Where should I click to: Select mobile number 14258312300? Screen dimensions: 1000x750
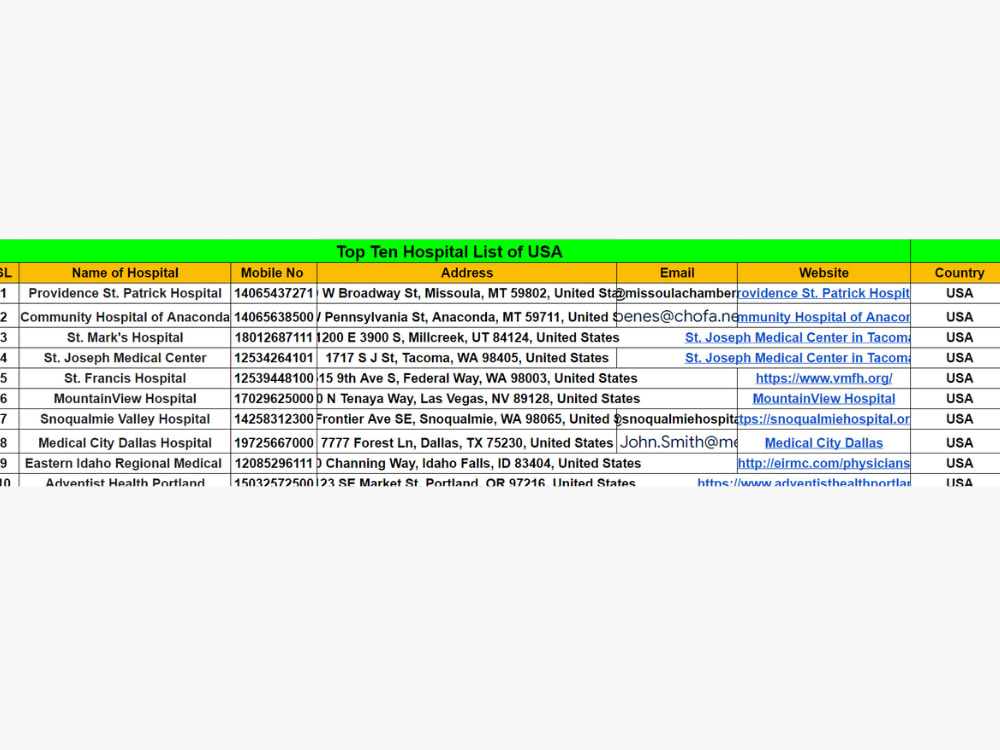click(273, 419)
